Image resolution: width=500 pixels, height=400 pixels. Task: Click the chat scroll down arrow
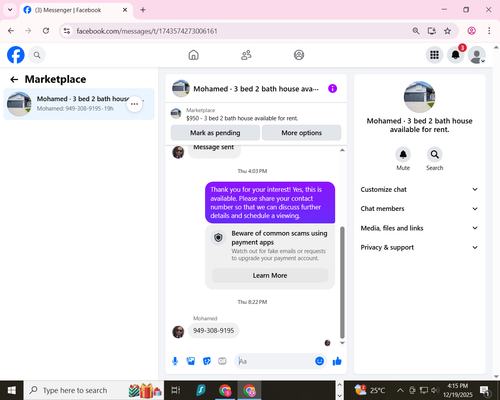click(342, 343)
